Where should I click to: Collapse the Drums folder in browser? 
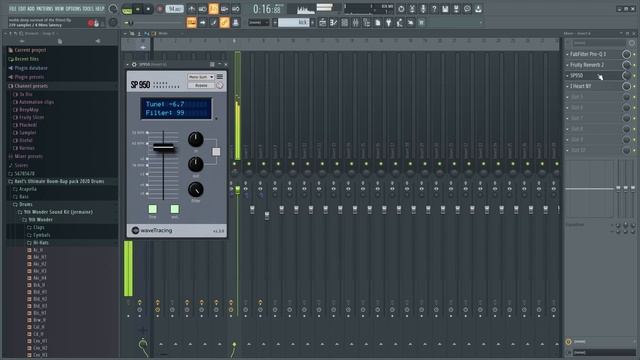26,204
